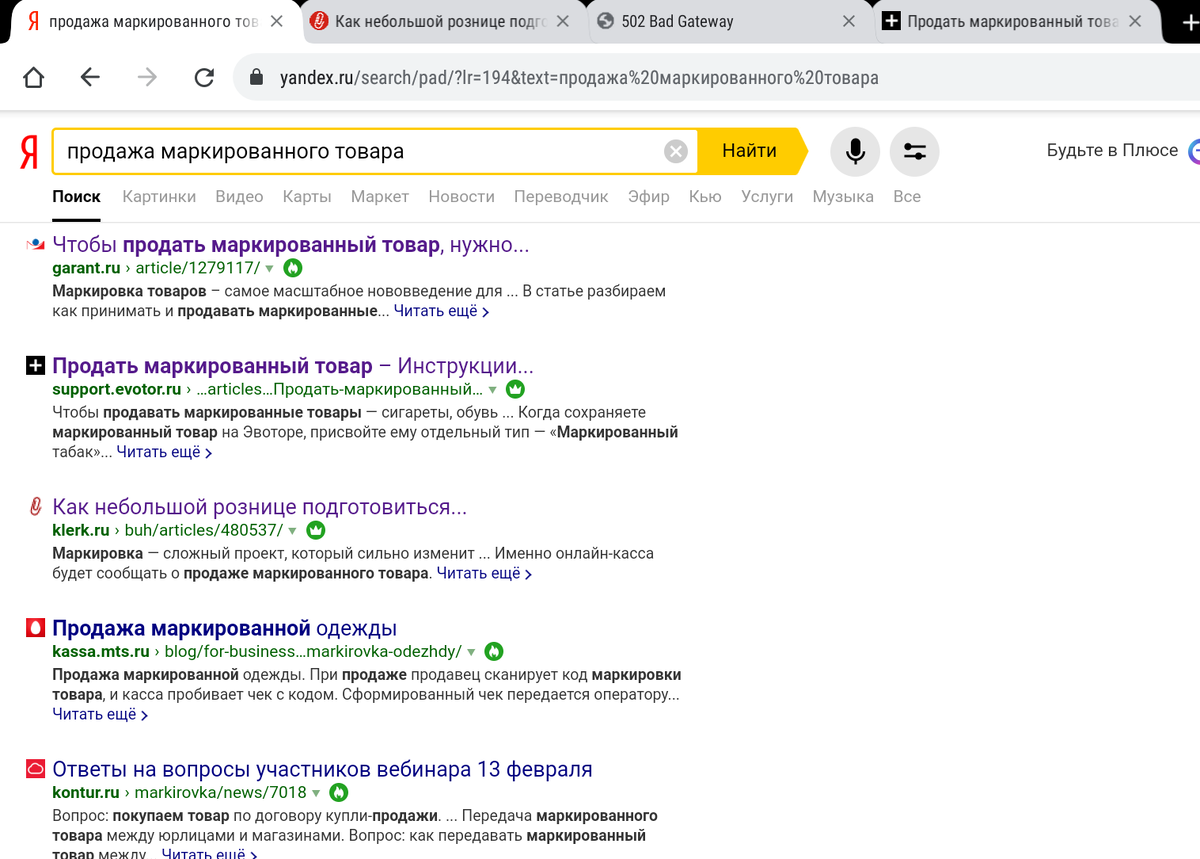
Task: Navigate back with the left arrow
Action: [90, 78]
